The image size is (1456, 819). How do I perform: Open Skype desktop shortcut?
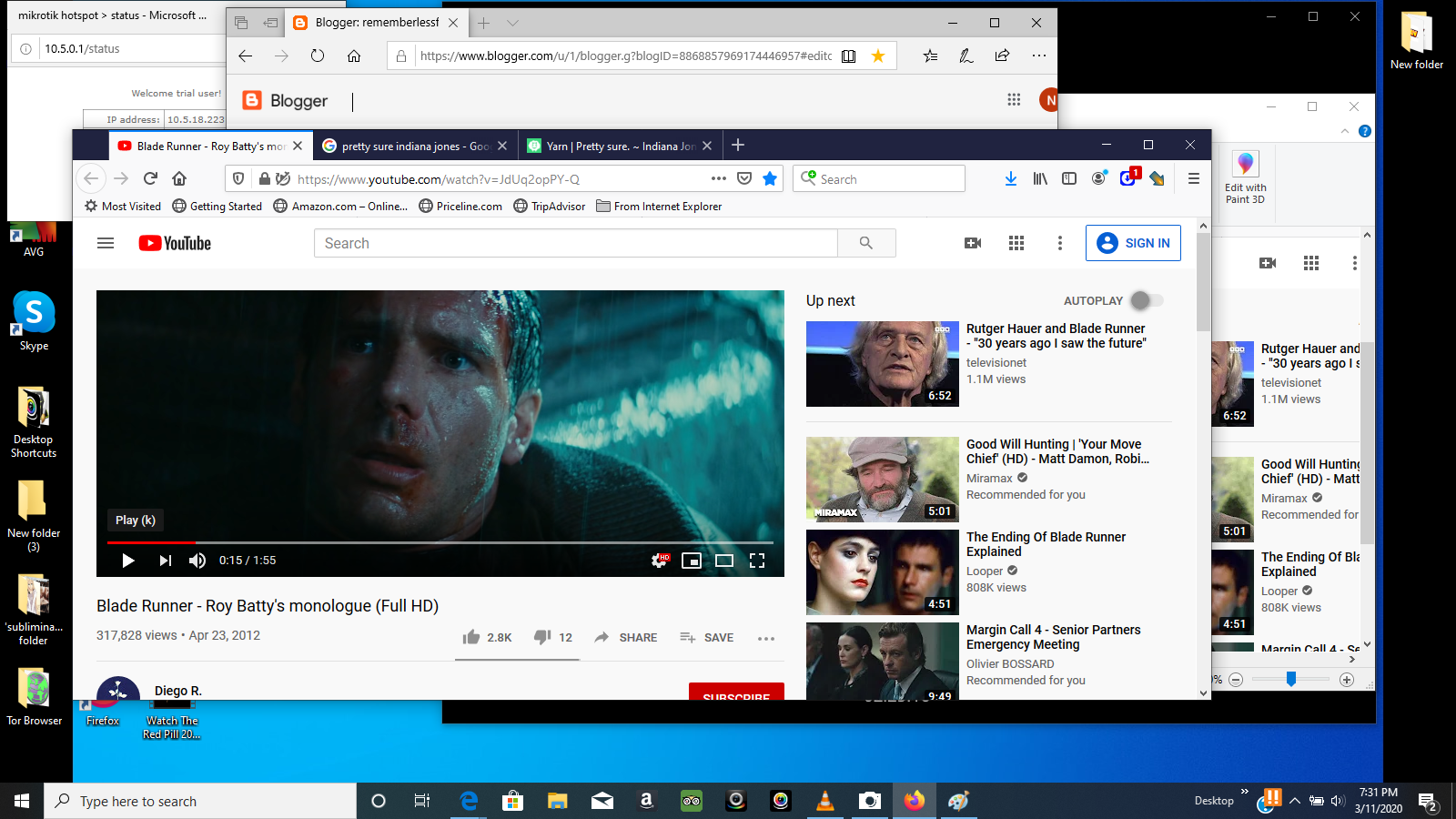35,321
